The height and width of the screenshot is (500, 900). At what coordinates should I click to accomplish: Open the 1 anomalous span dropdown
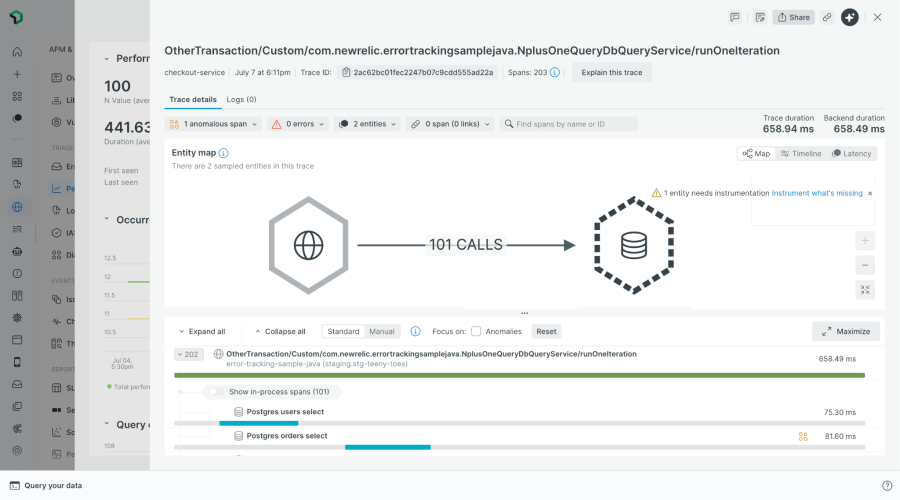pyautogui.click(x=213, y=124)
